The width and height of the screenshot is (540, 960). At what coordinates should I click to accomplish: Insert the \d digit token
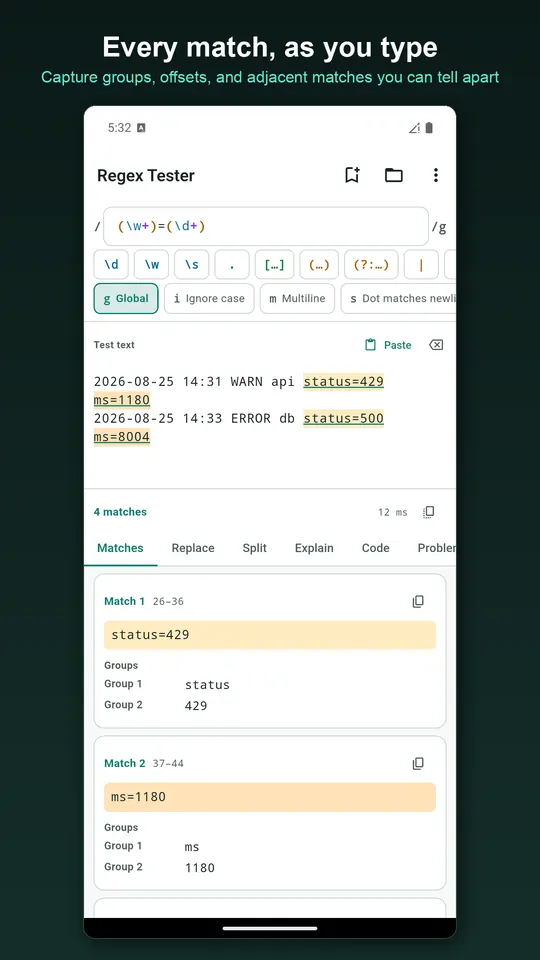tap(111, 264)
